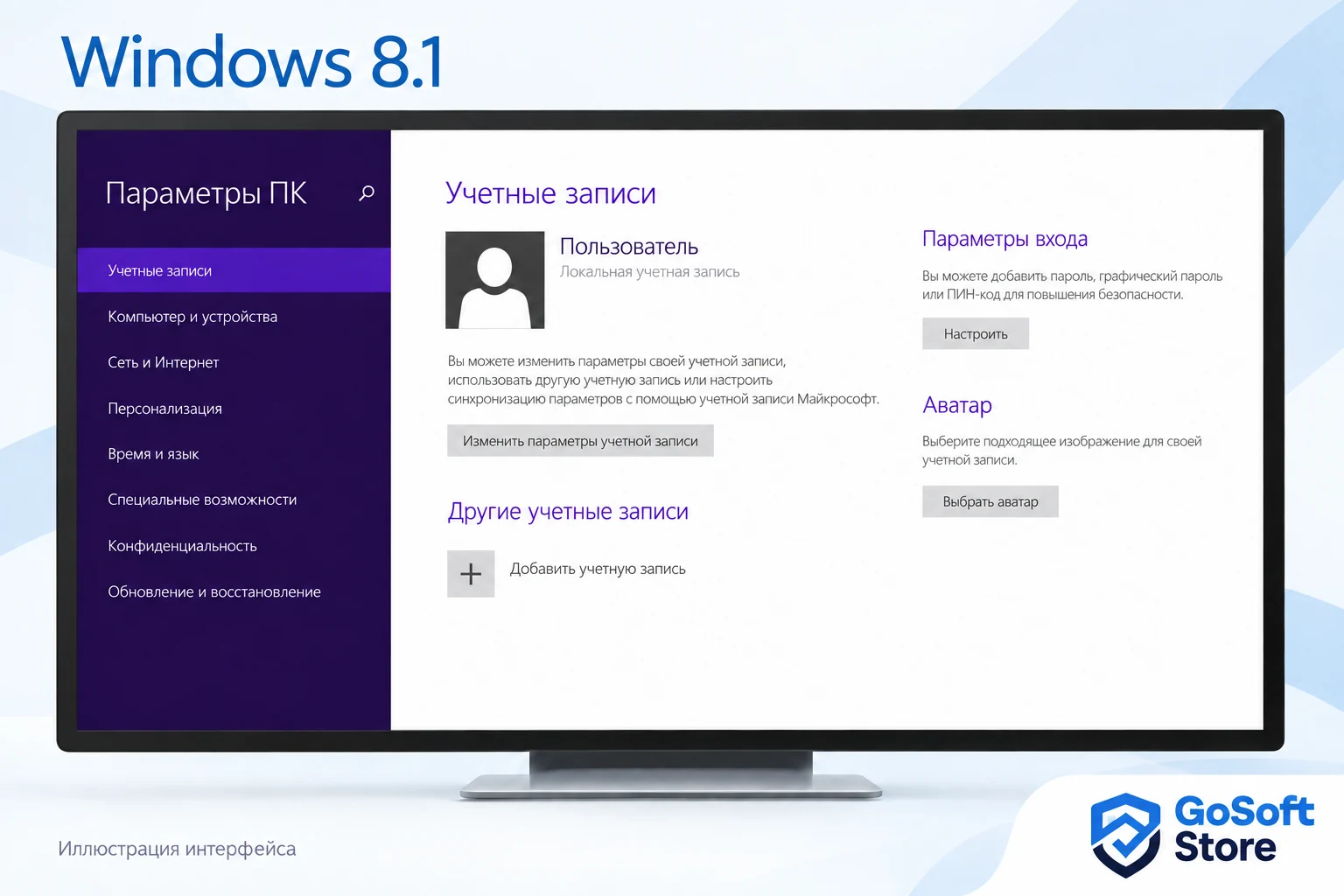Click the Выбрать аватар button
Screen dimensions: 1344x896
[990, 501]
